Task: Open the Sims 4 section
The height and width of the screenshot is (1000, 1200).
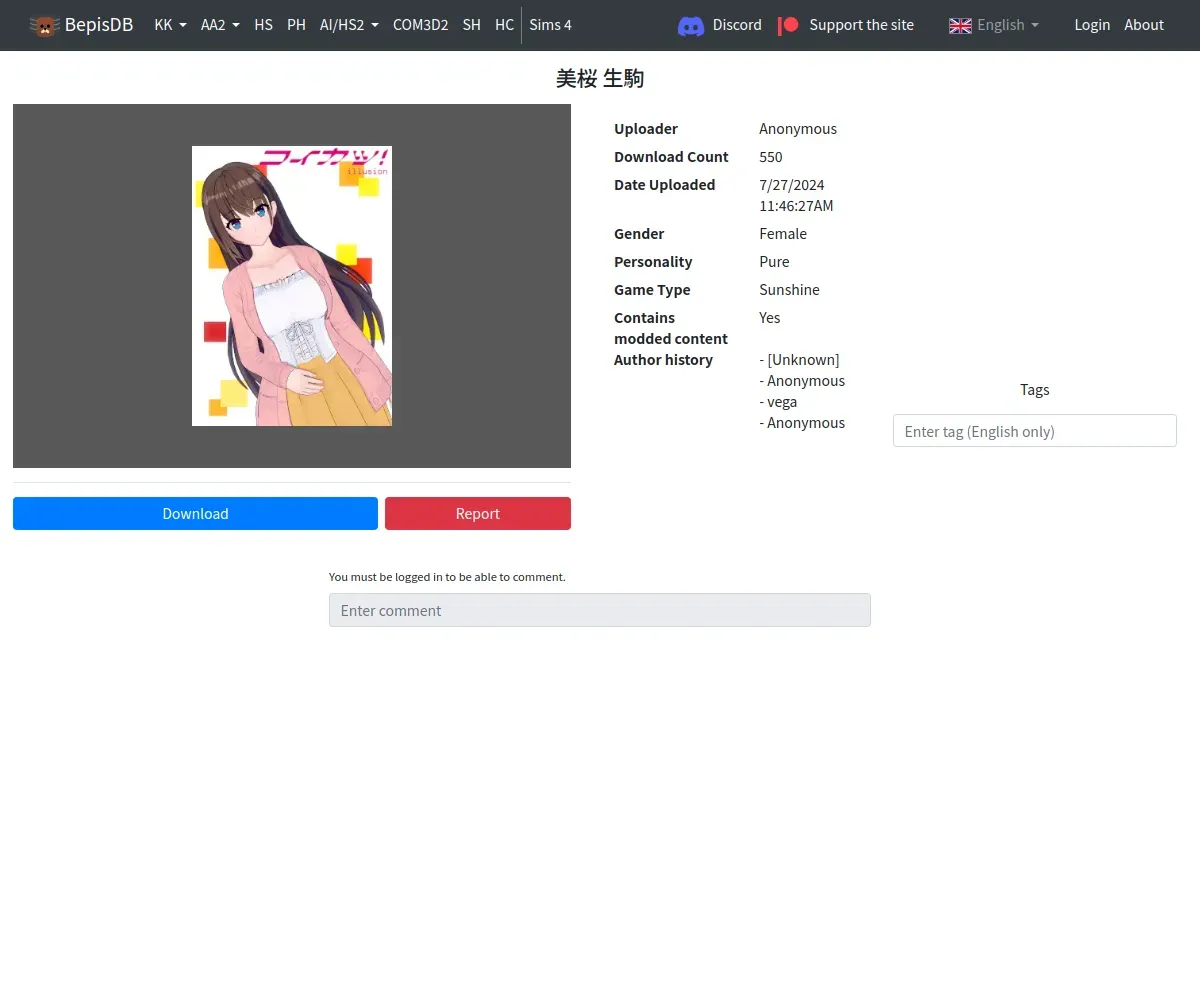Action: 550,25
